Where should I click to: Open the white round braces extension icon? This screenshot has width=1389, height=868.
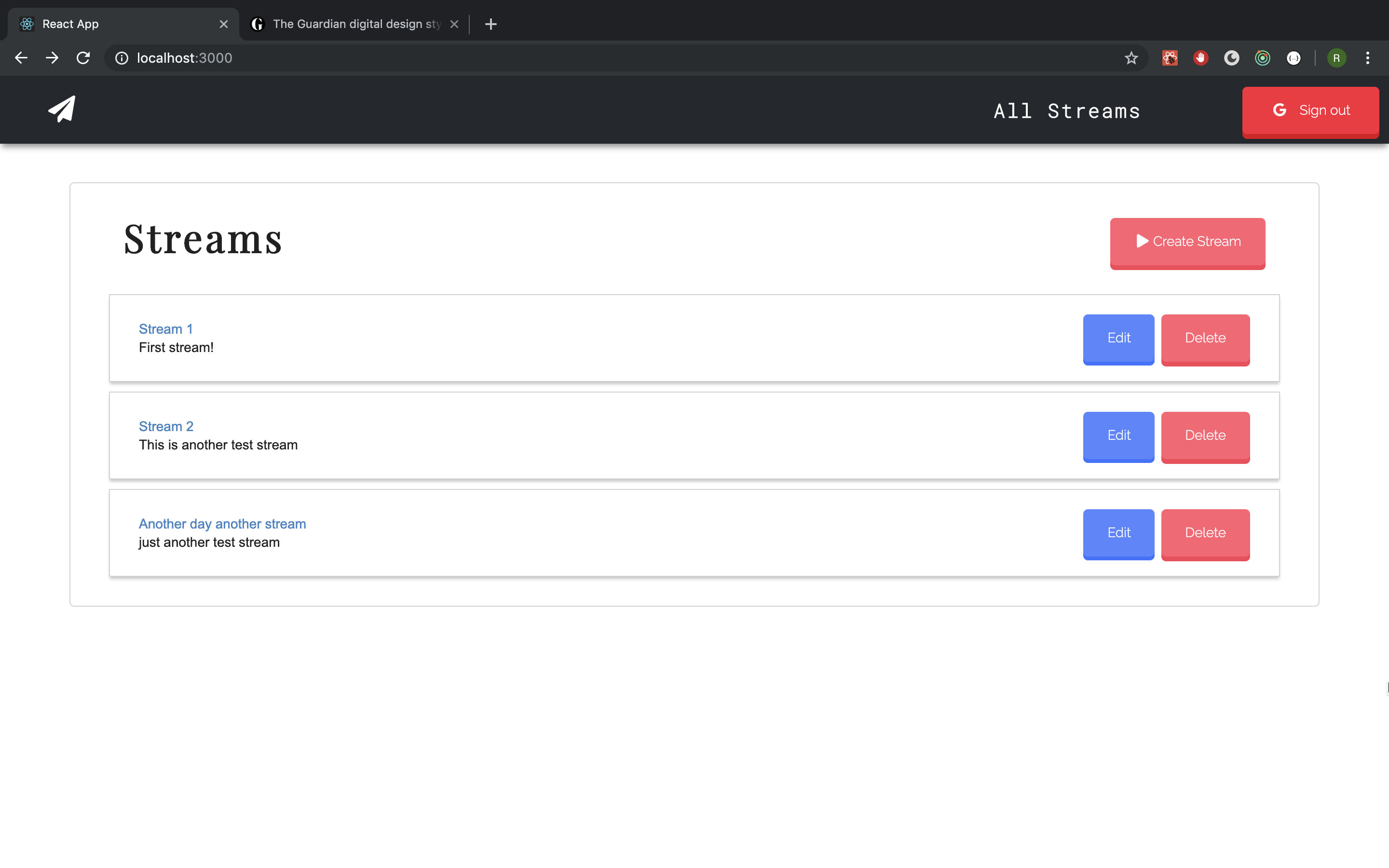click(1294, 58)
